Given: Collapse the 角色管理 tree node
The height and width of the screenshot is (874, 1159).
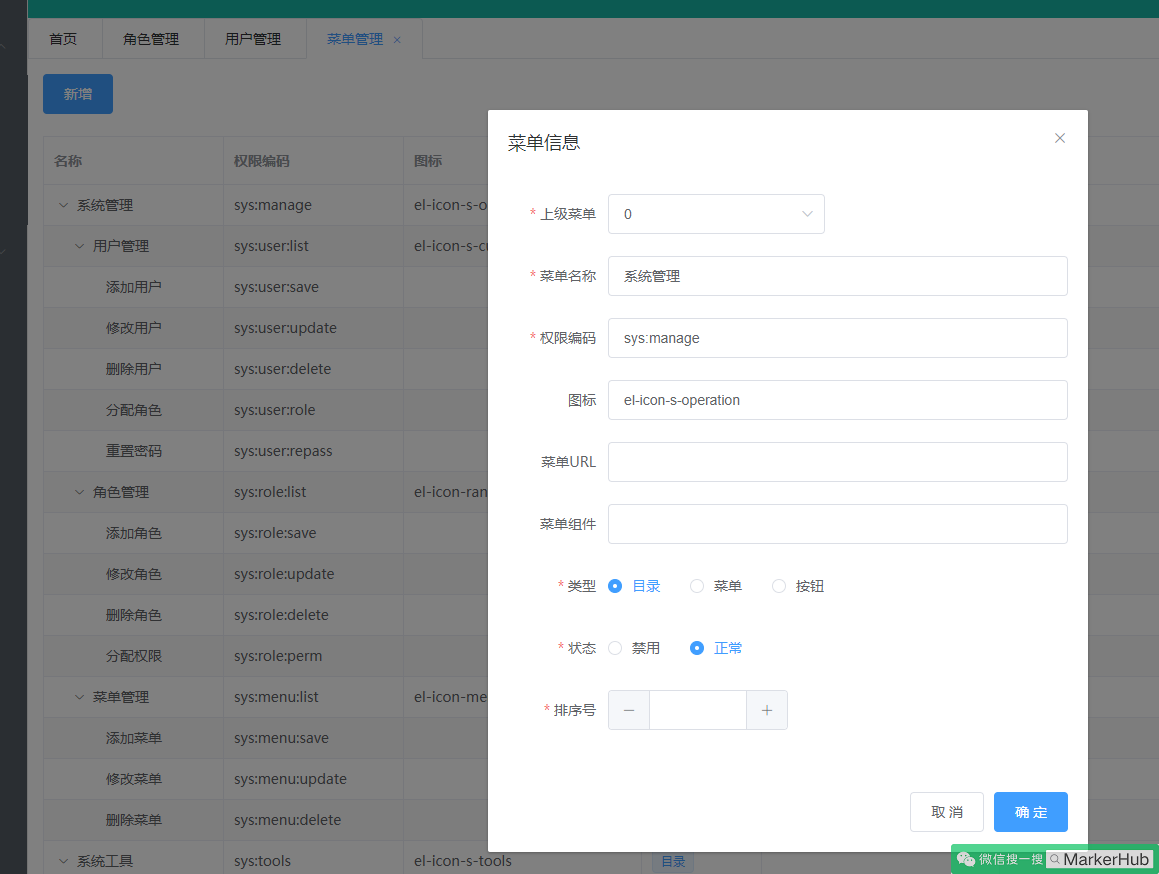Looking at the screenshot, I should tap(79, 492).
